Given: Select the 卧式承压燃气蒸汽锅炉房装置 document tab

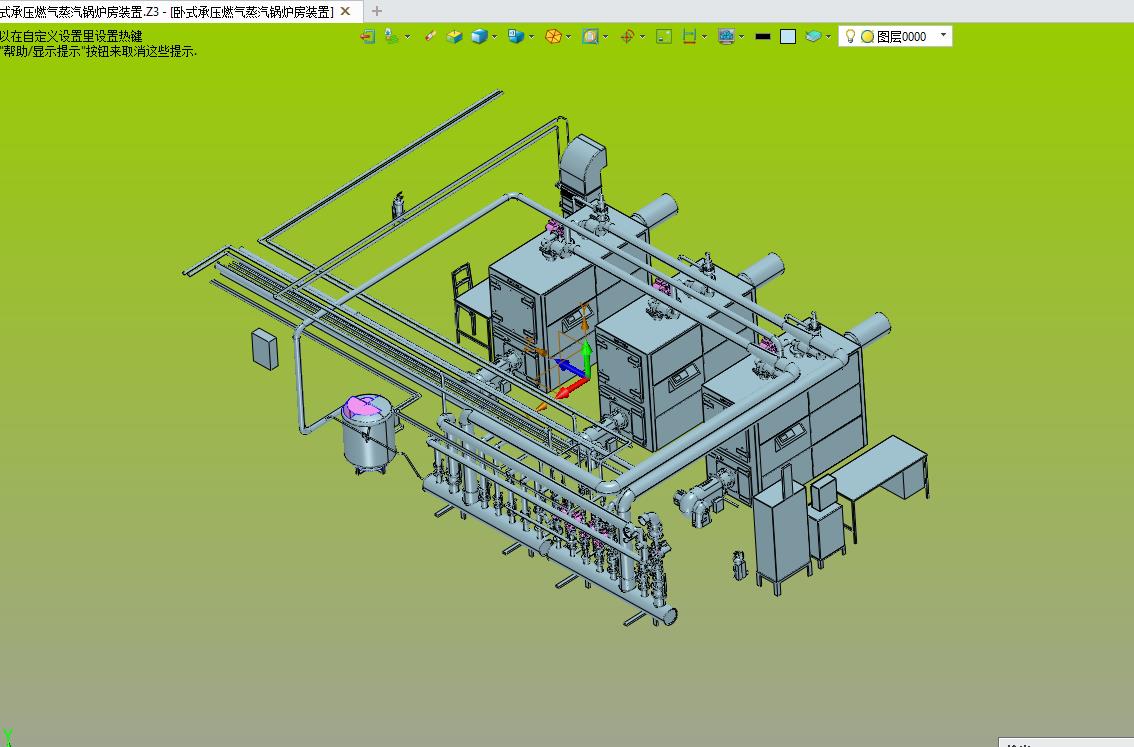Looking at the screenshot, I should point(170,11).
